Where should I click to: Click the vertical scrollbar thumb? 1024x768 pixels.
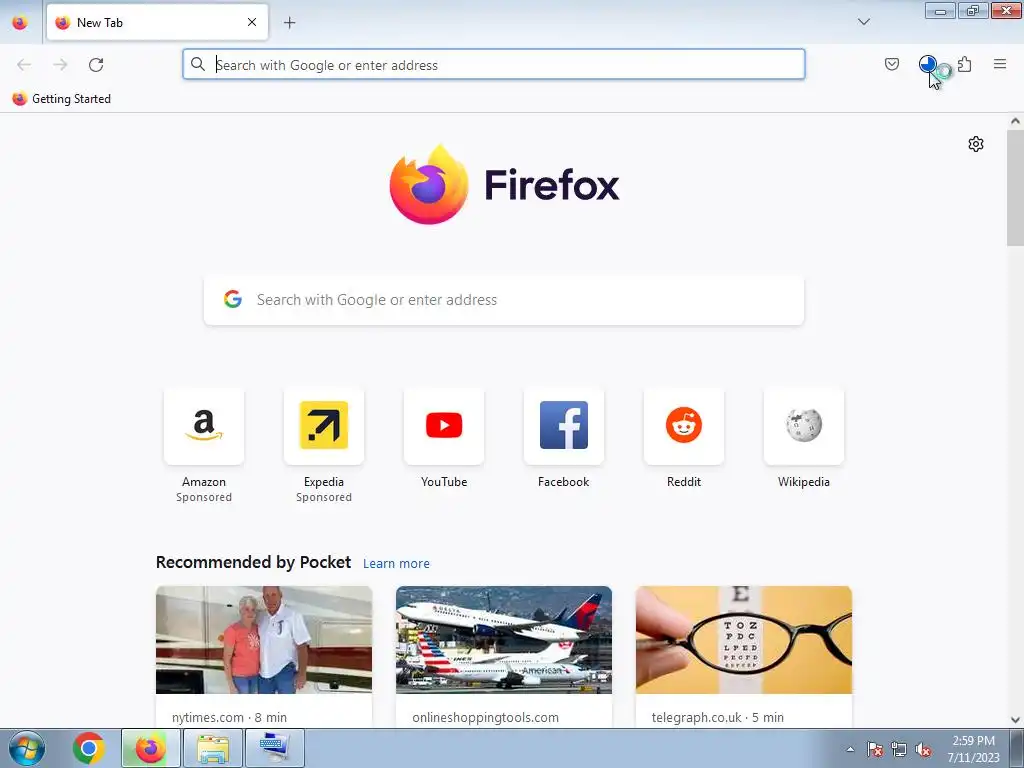pos(1015,187)
